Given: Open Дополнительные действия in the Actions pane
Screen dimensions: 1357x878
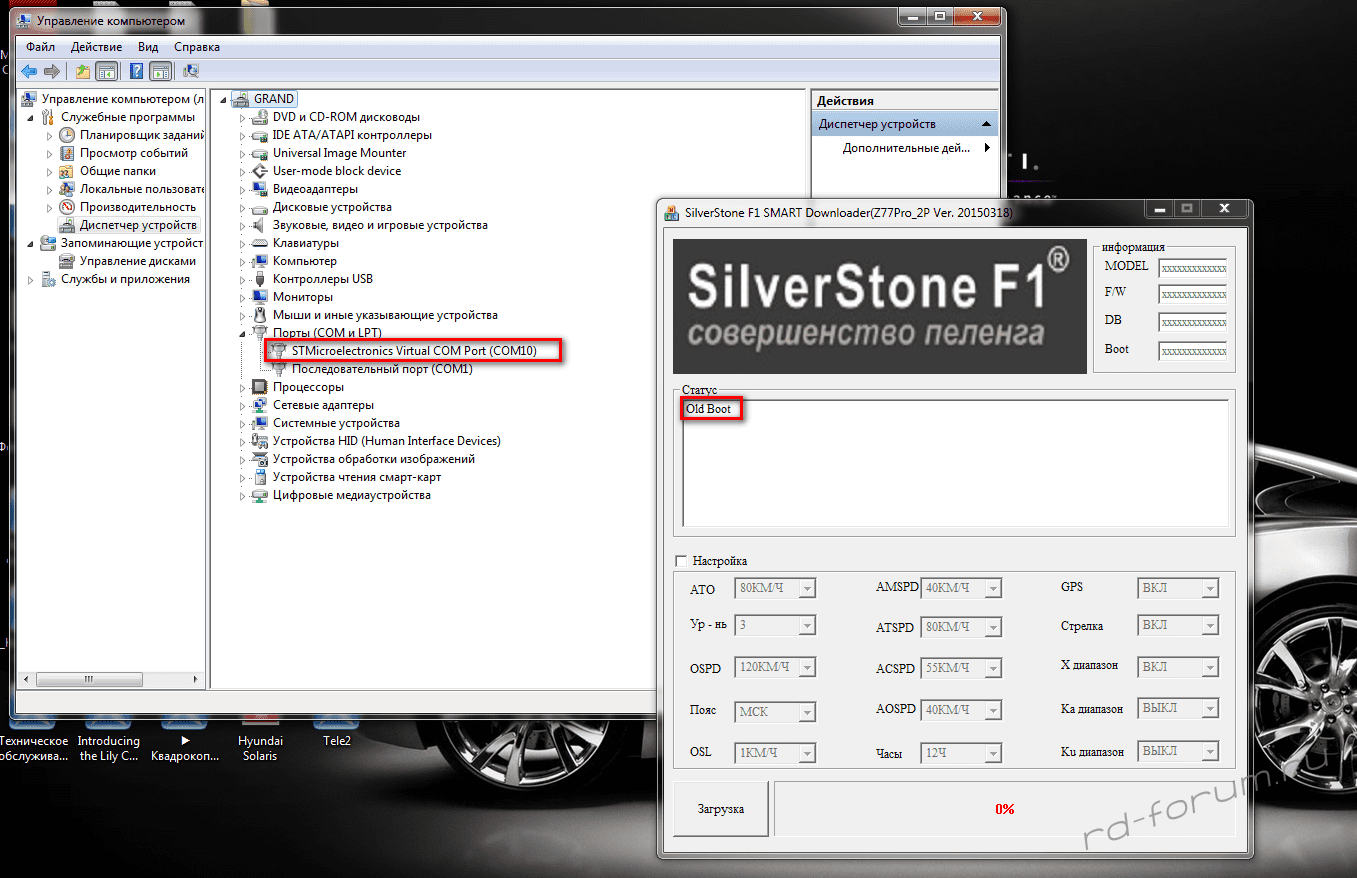Looking at the screenshot, I should click(x=906, y=148).
